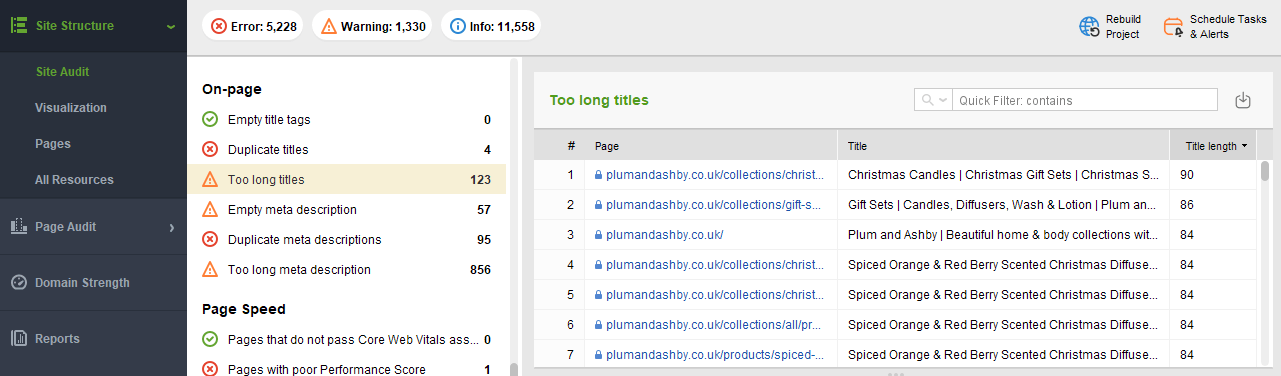Image resolution: width=1281 pixels, height=376 pixels.
Task: Select title 'Gift Sets | Candles, Diffusers'
Action: click(1003, 205)
